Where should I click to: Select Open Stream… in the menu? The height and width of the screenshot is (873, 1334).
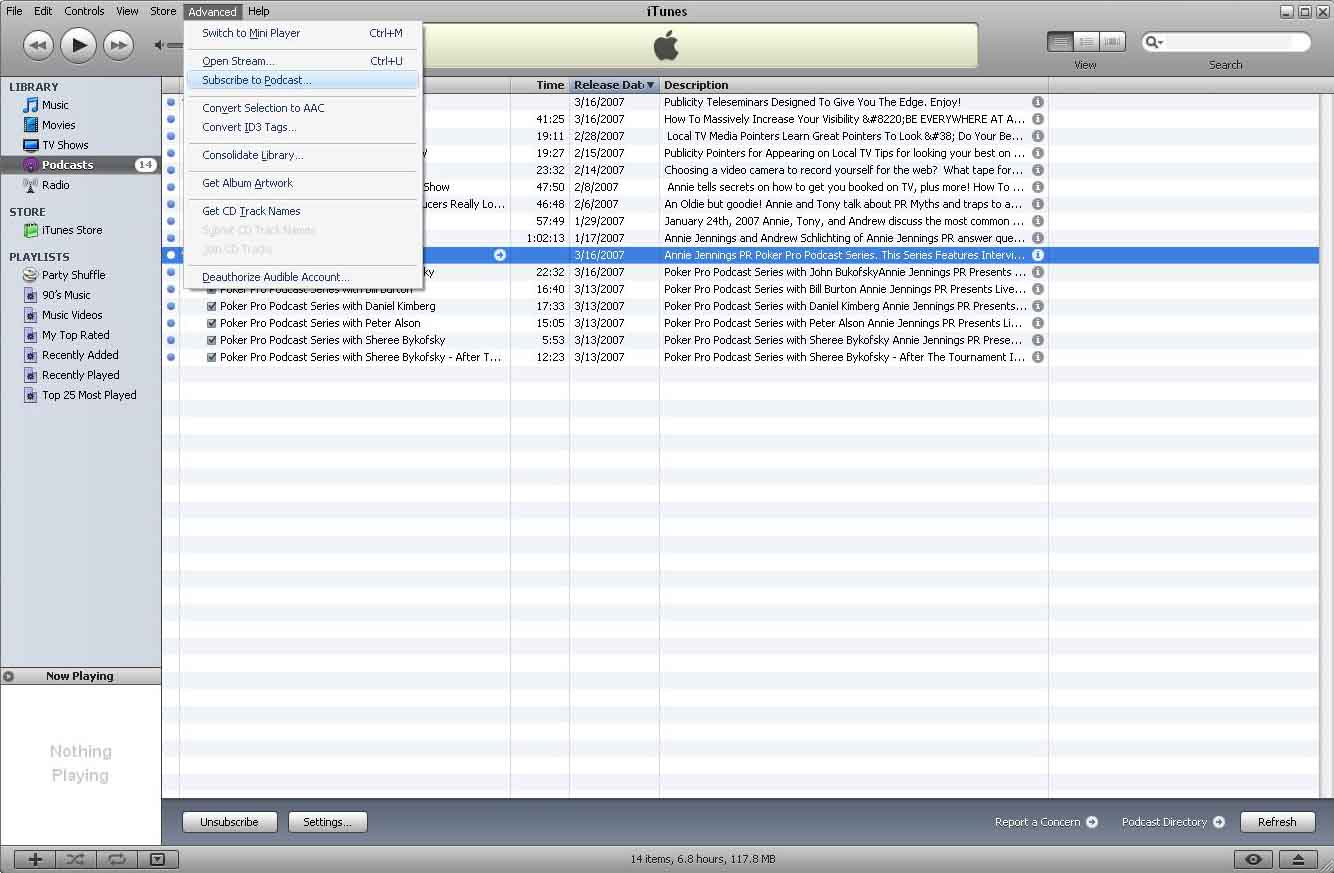click(304, 61)
